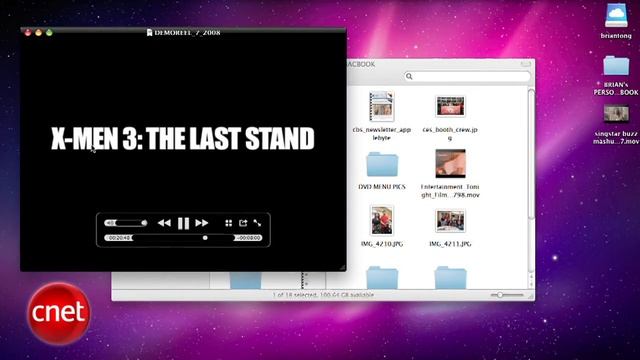Click the Finder scrollbar down arrow
This screenshot has height=360, width=640.
(x=531, y=284)
